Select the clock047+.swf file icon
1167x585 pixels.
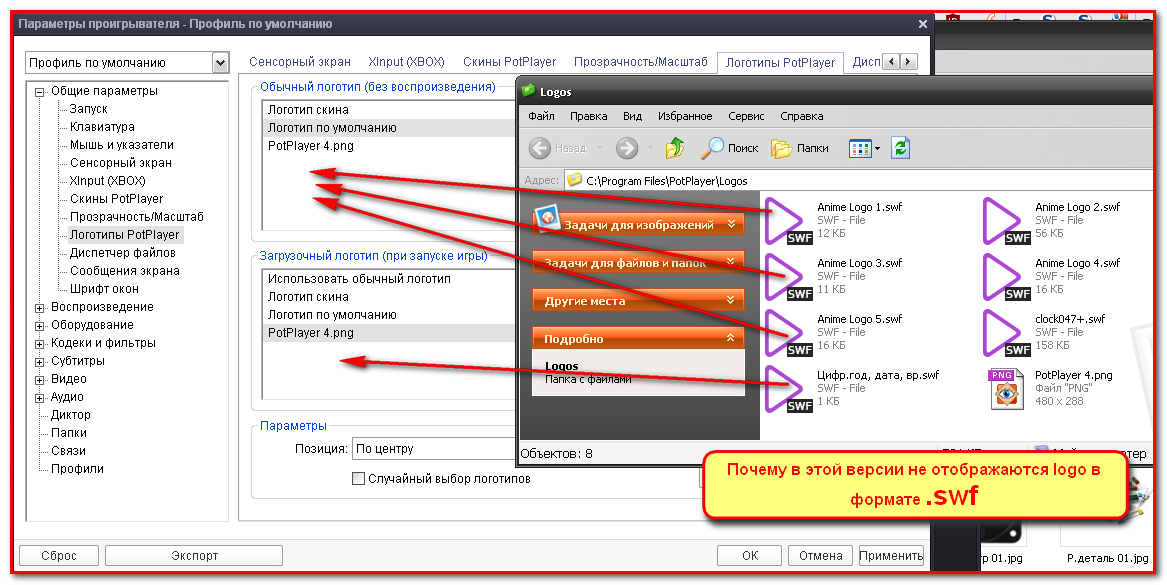pos(1005,332)
